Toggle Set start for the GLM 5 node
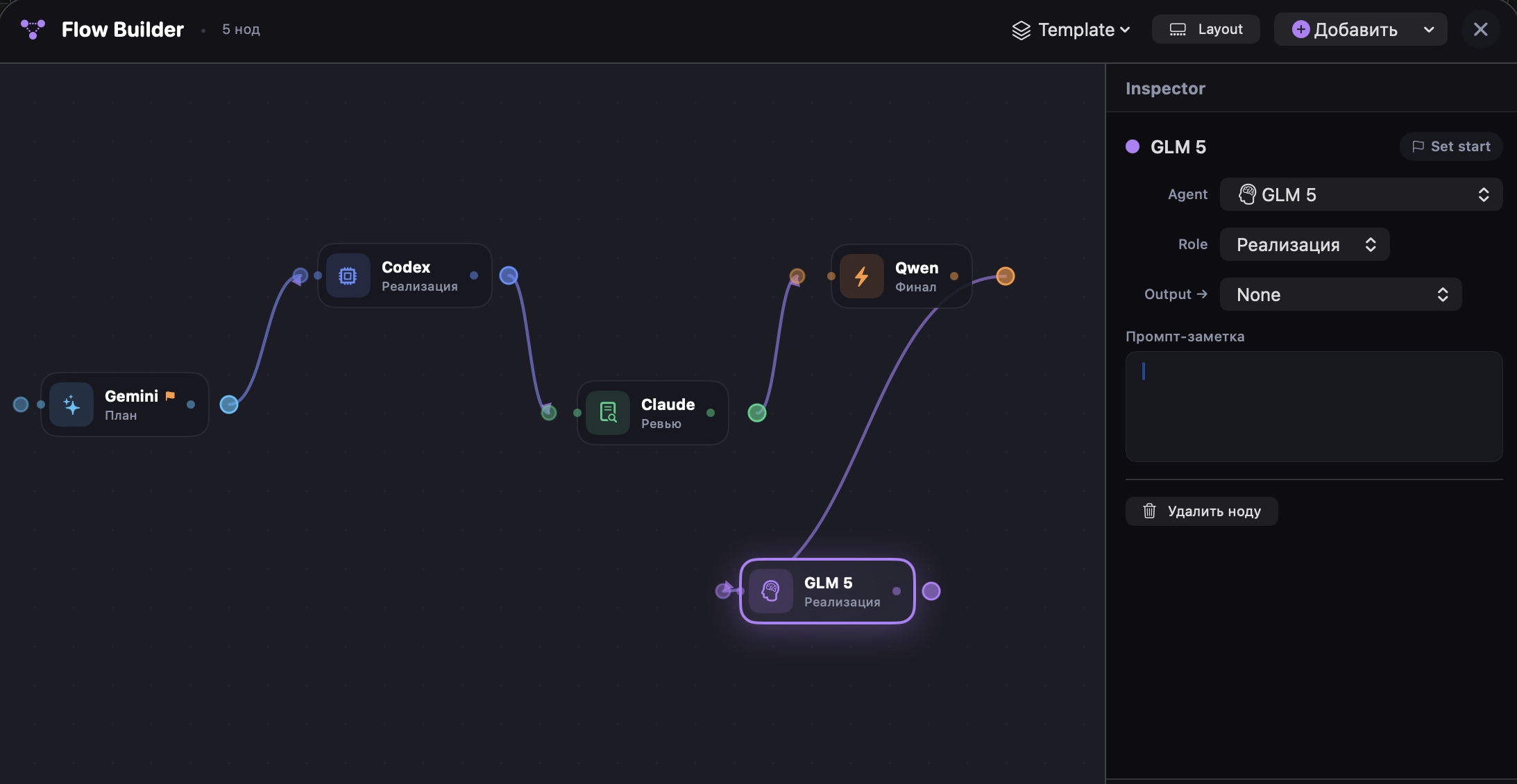This screenshot has width=1517, height=784. tap(1450, 146)
